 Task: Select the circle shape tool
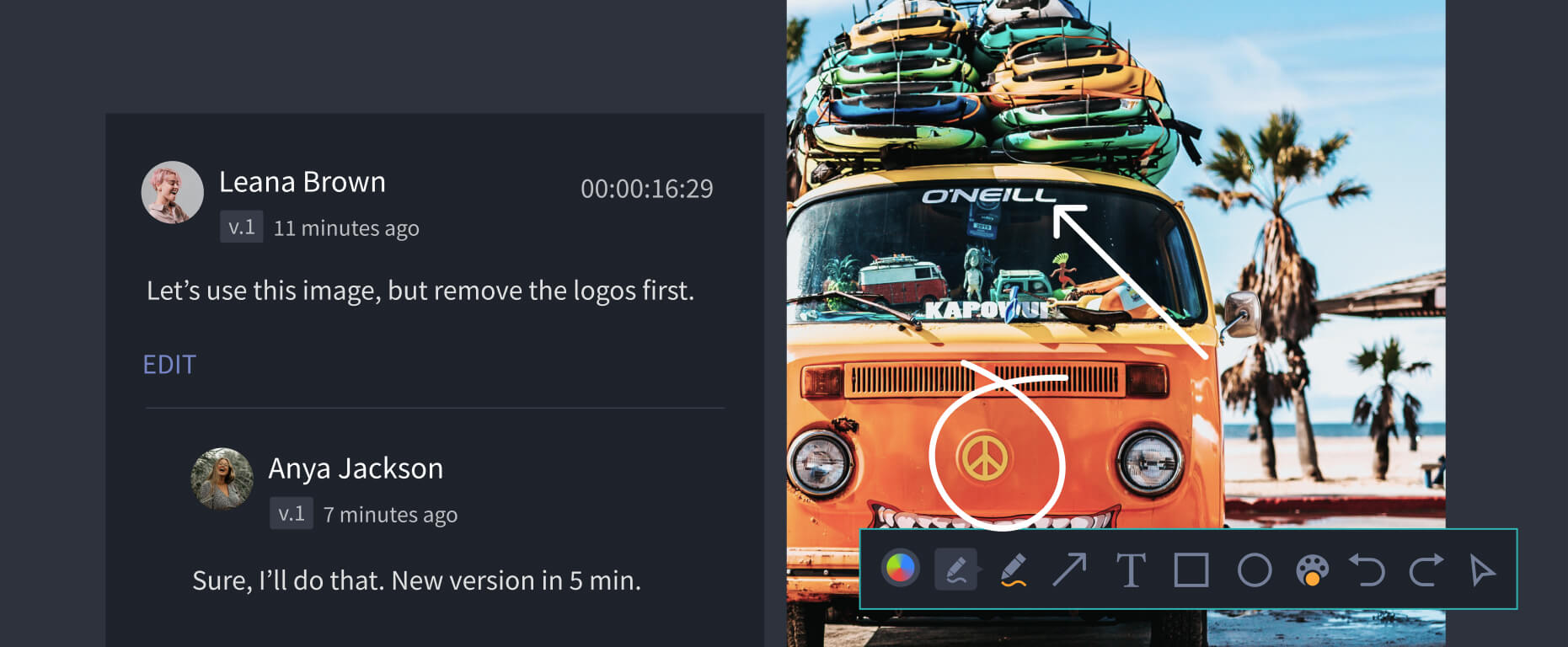click(x=1255, y=570)
